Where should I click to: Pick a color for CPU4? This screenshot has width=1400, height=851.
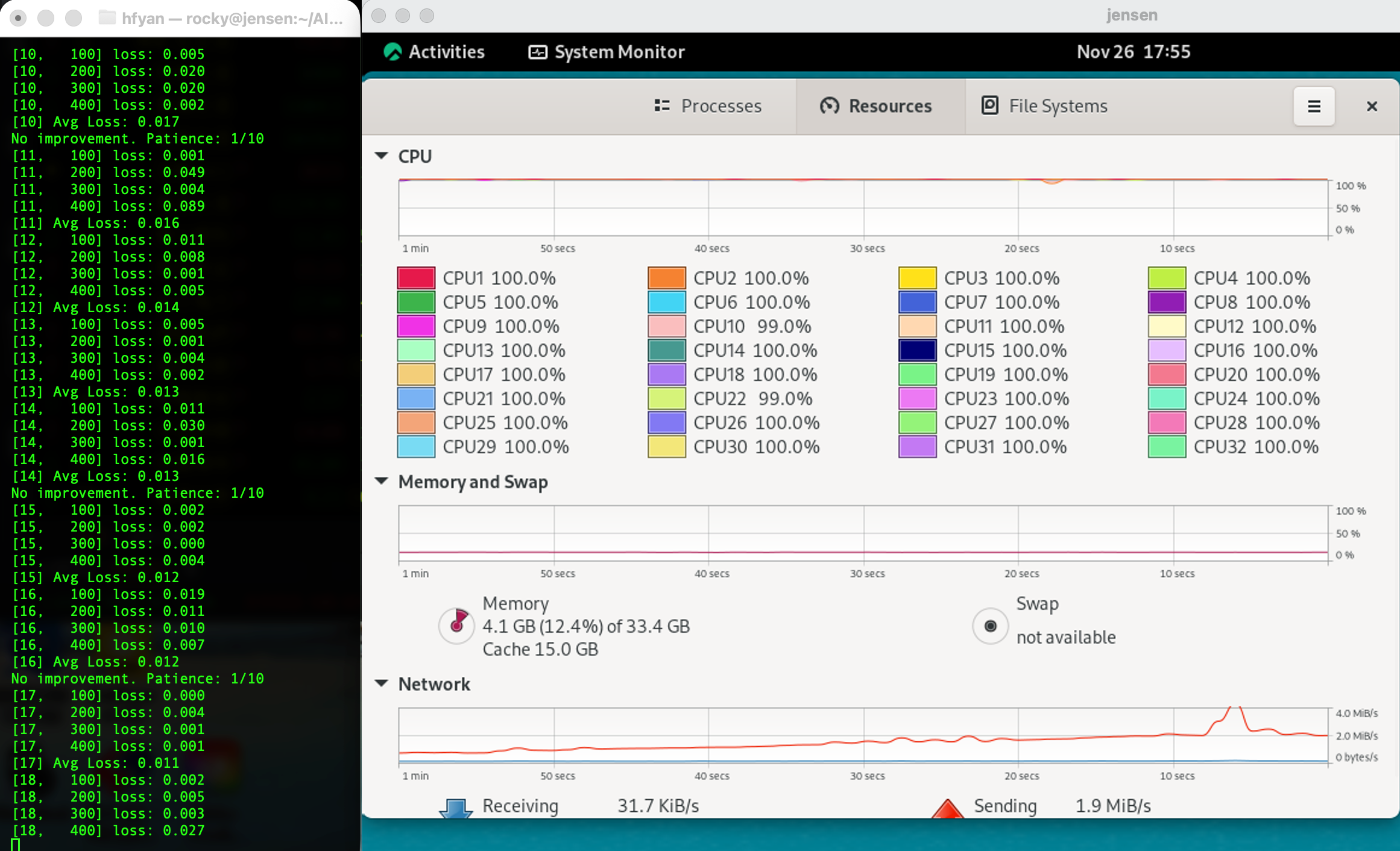[1167, 278]
